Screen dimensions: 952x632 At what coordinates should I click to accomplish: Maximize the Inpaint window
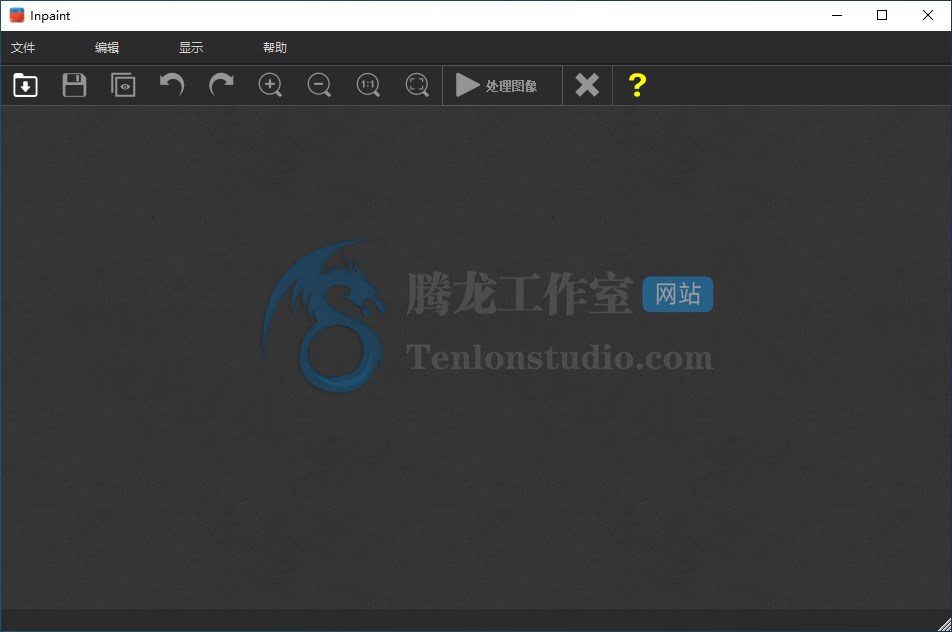882,15
